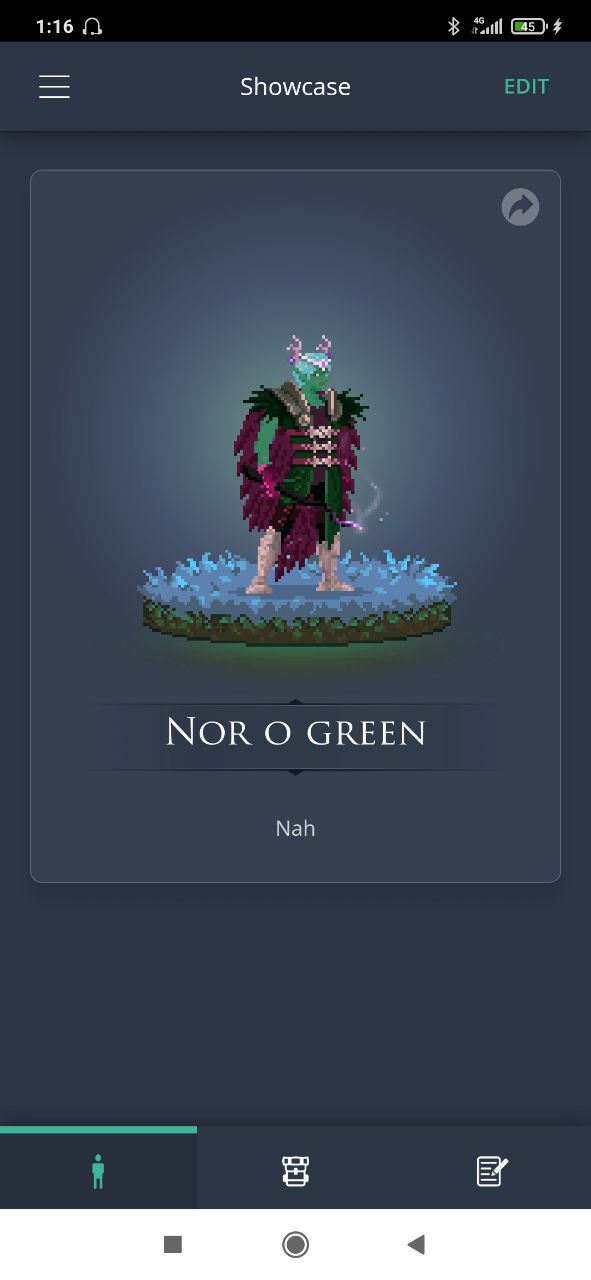591x1280 pixels.
Task: Tap the Android back triangle button
Action: click(x=416, y=1244)
